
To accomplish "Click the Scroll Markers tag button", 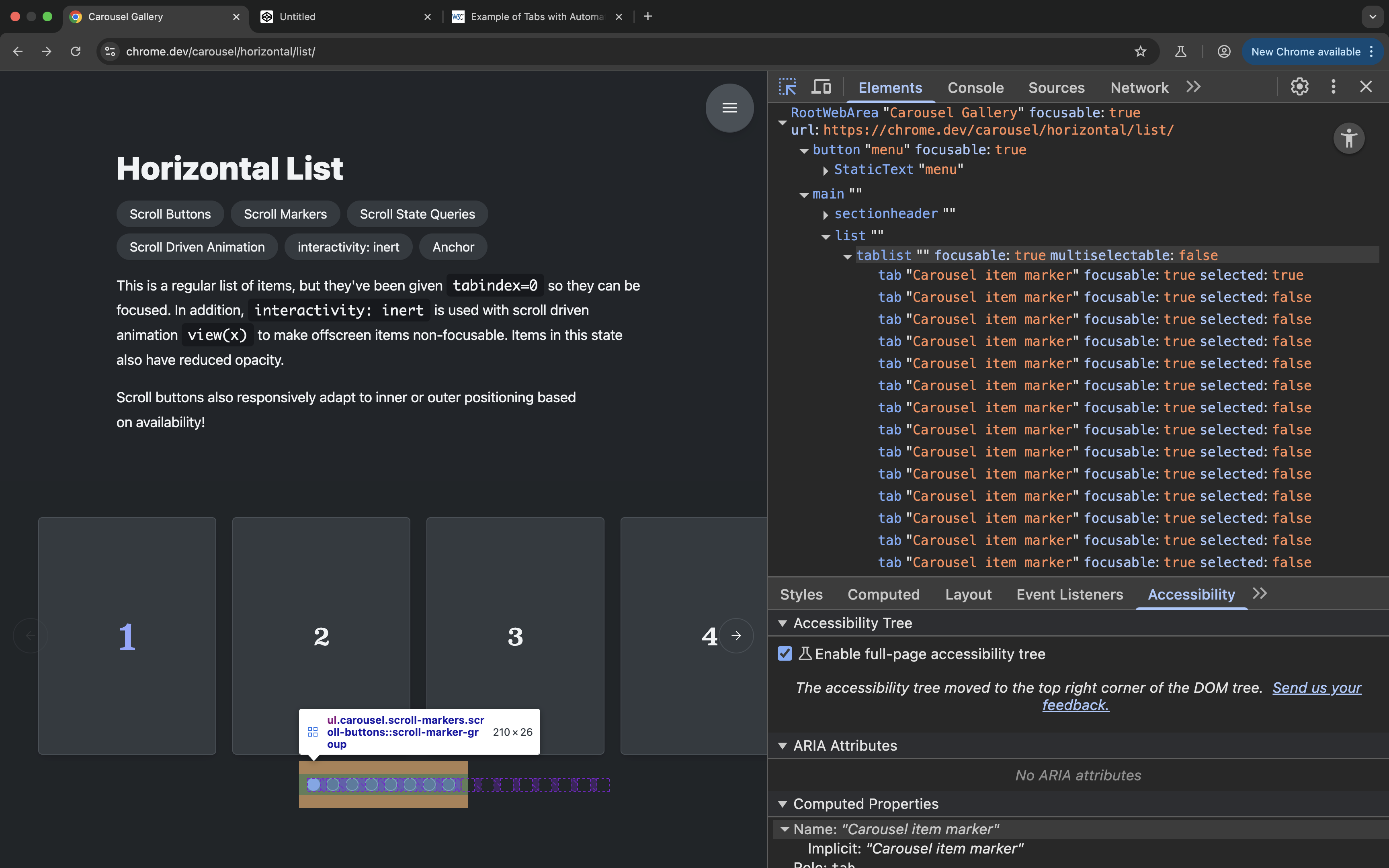I will point(285,214).
